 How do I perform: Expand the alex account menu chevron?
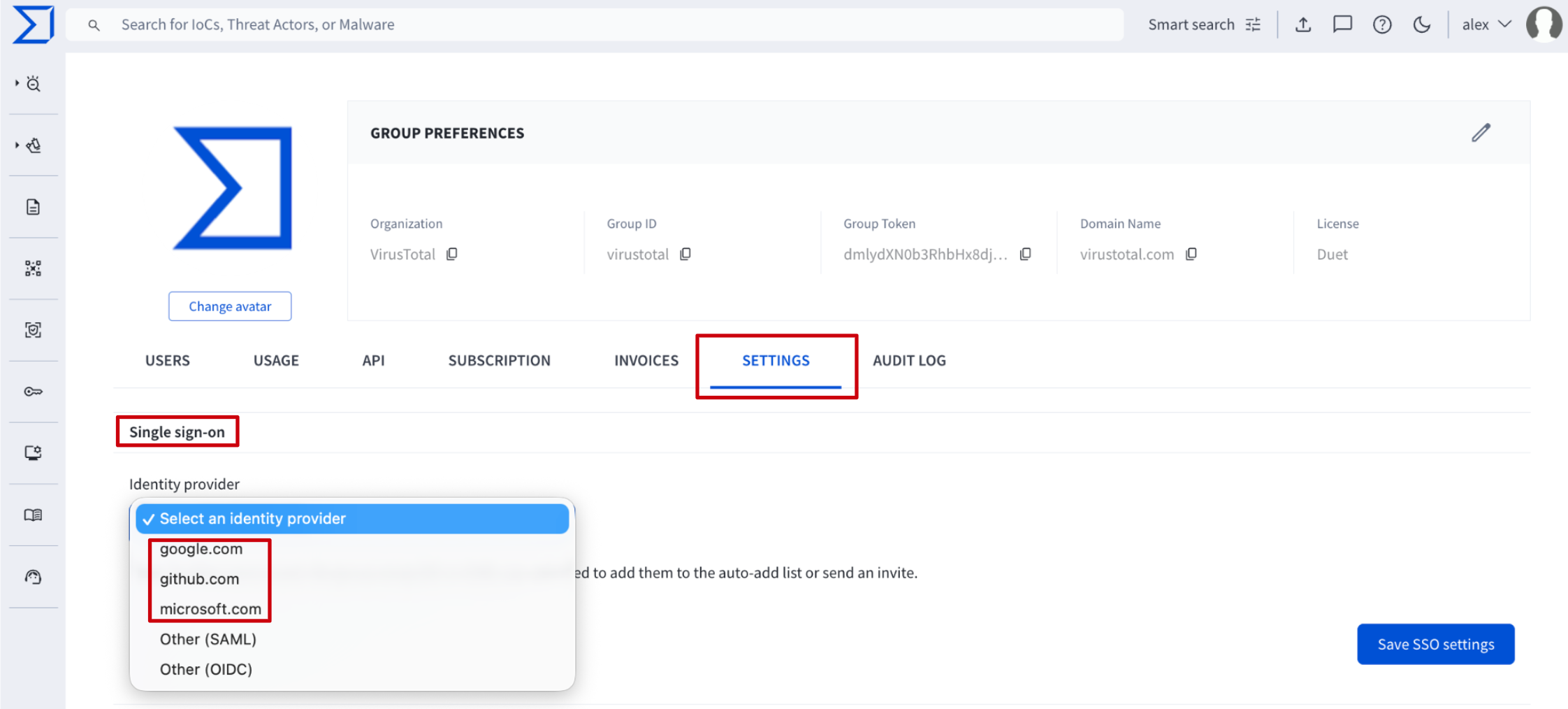1505,24
